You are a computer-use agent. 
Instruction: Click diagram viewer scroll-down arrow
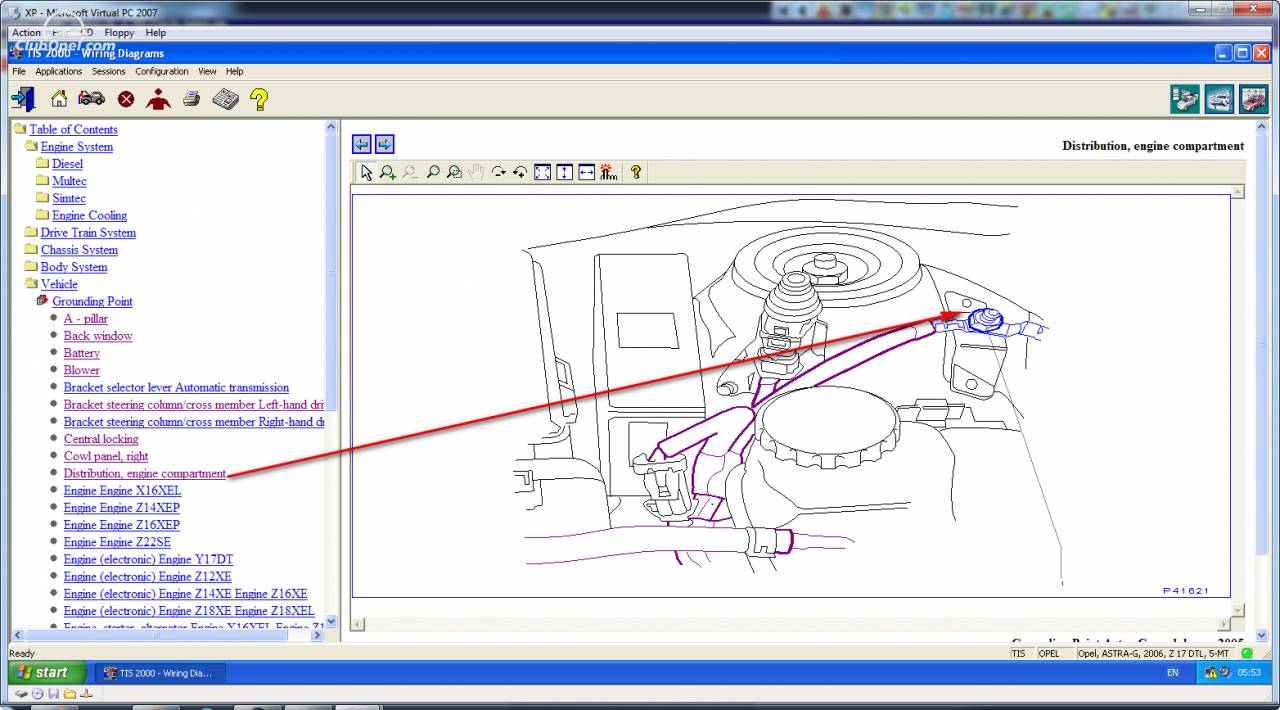(x=1238, y=610)
